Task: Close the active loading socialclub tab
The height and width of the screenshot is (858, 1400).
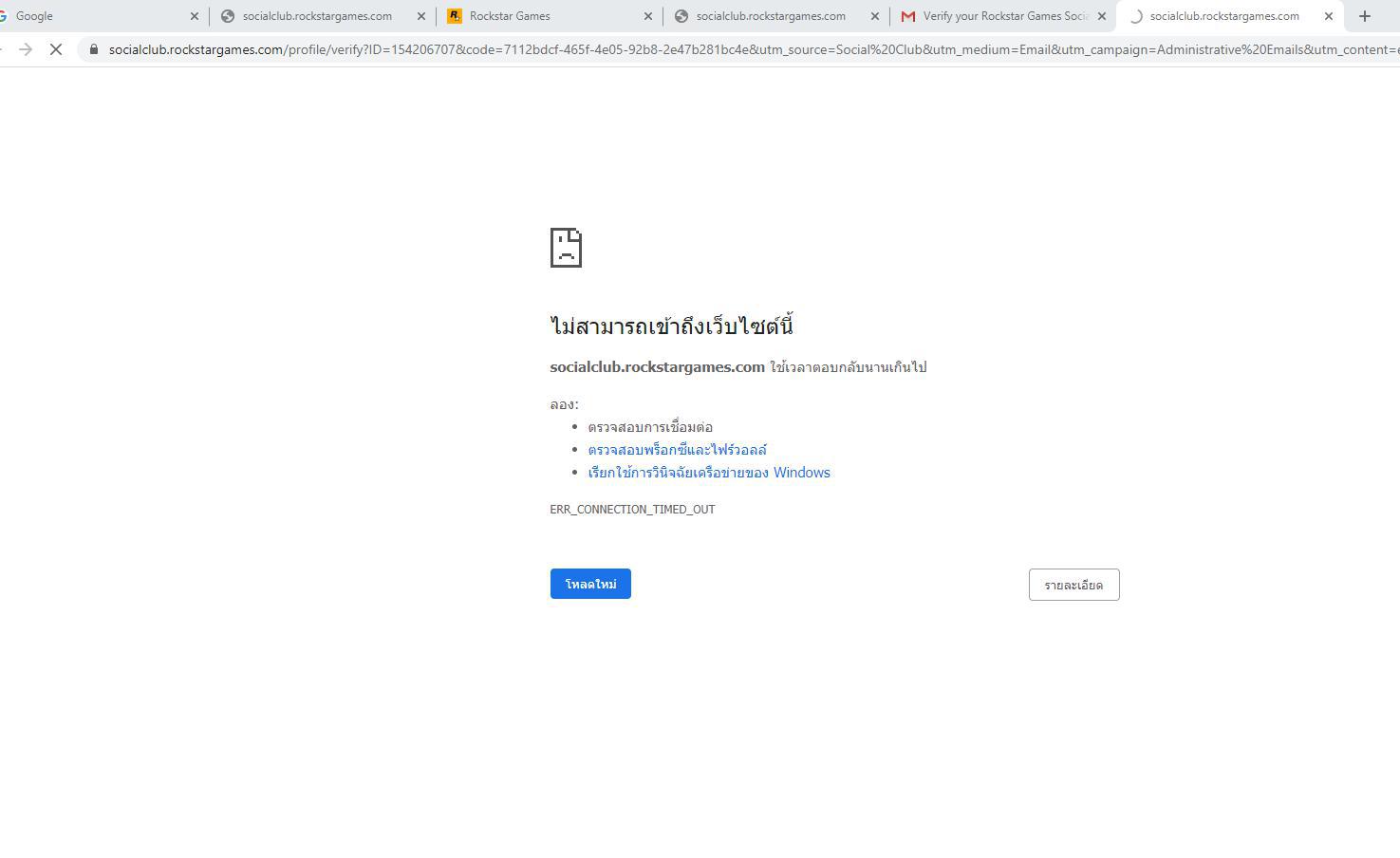Action: click(x=1329, y=16)
